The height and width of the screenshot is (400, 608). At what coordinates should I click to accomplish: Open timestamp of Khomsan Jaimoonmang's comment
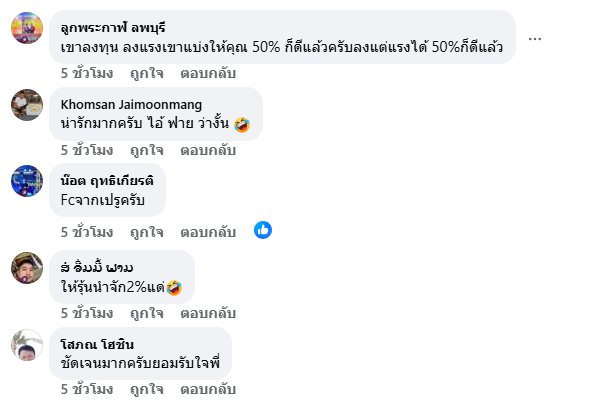pyautogui.click(x=87, y=151)
